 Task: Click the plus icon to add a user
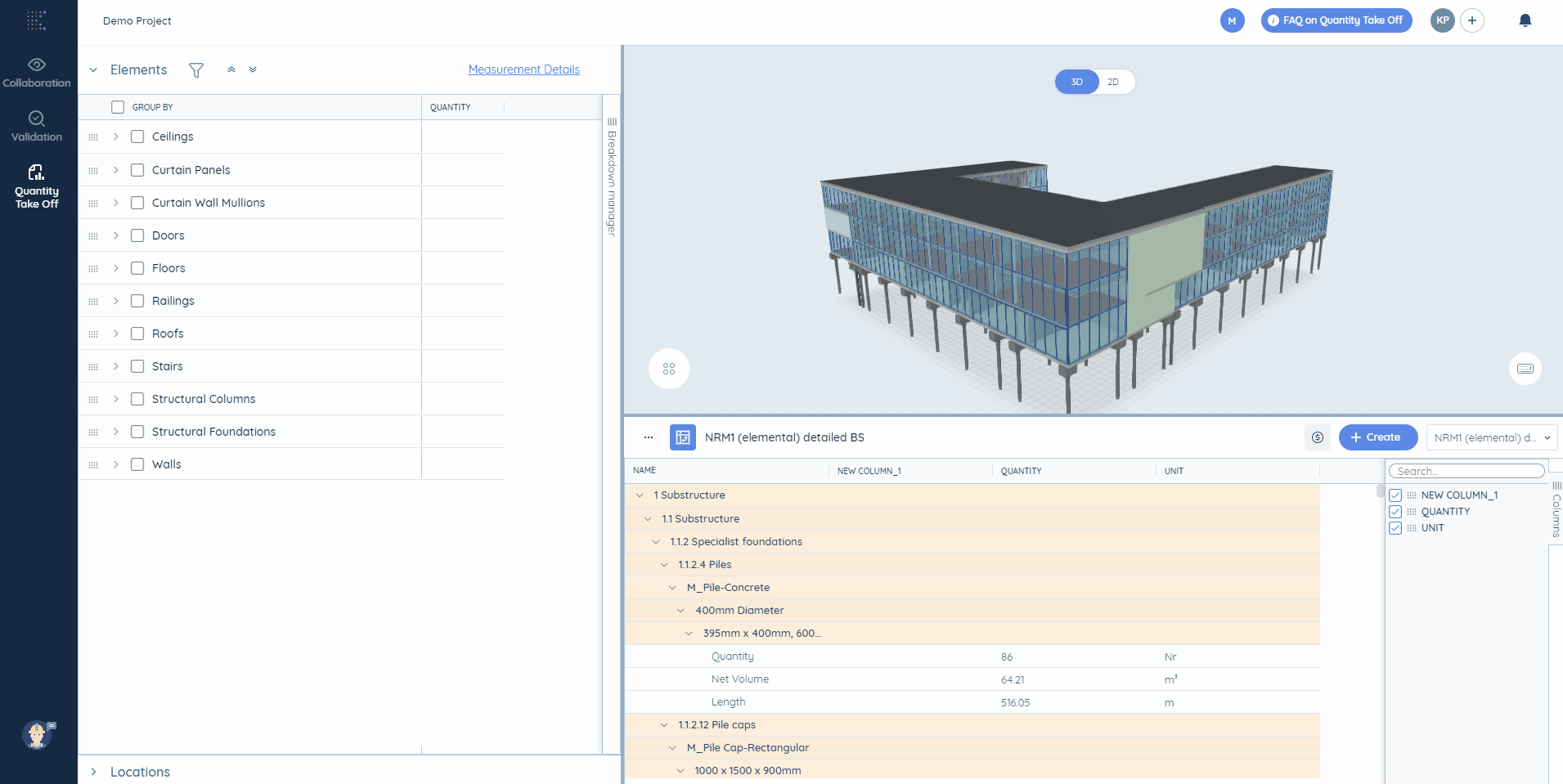1472,20
